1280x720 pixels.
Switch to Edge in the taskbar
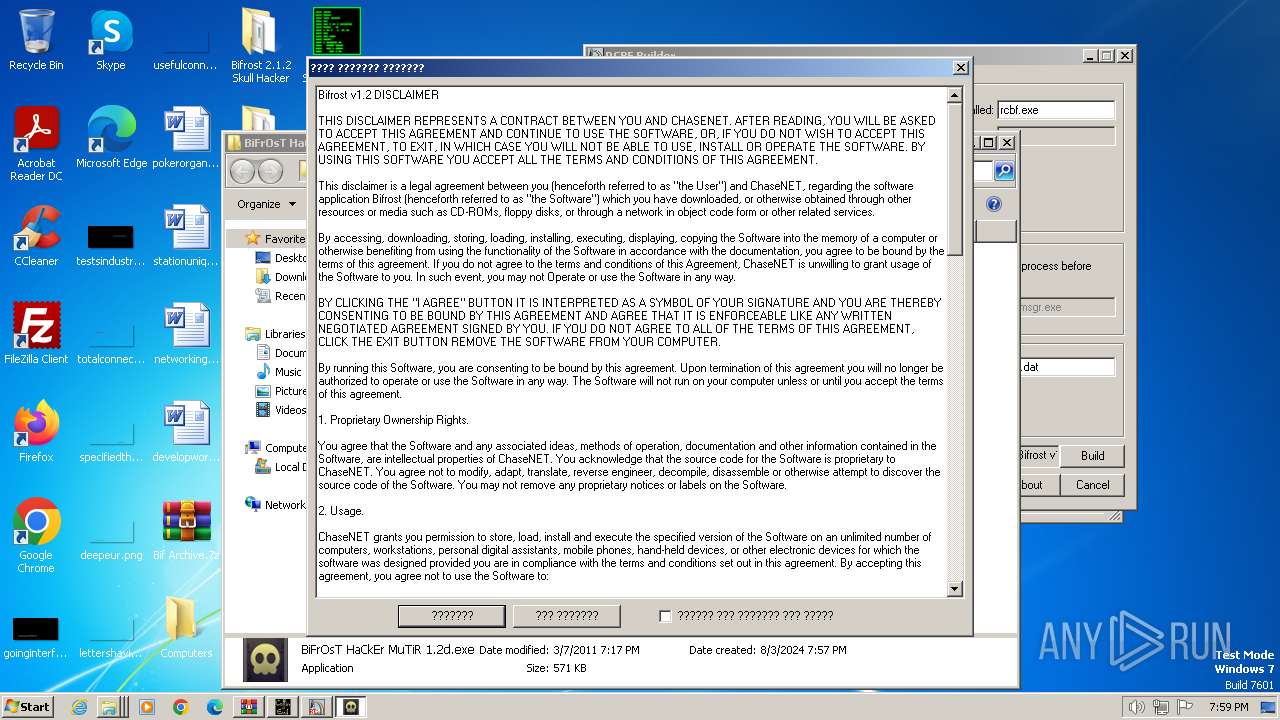(x=214, y=707)
